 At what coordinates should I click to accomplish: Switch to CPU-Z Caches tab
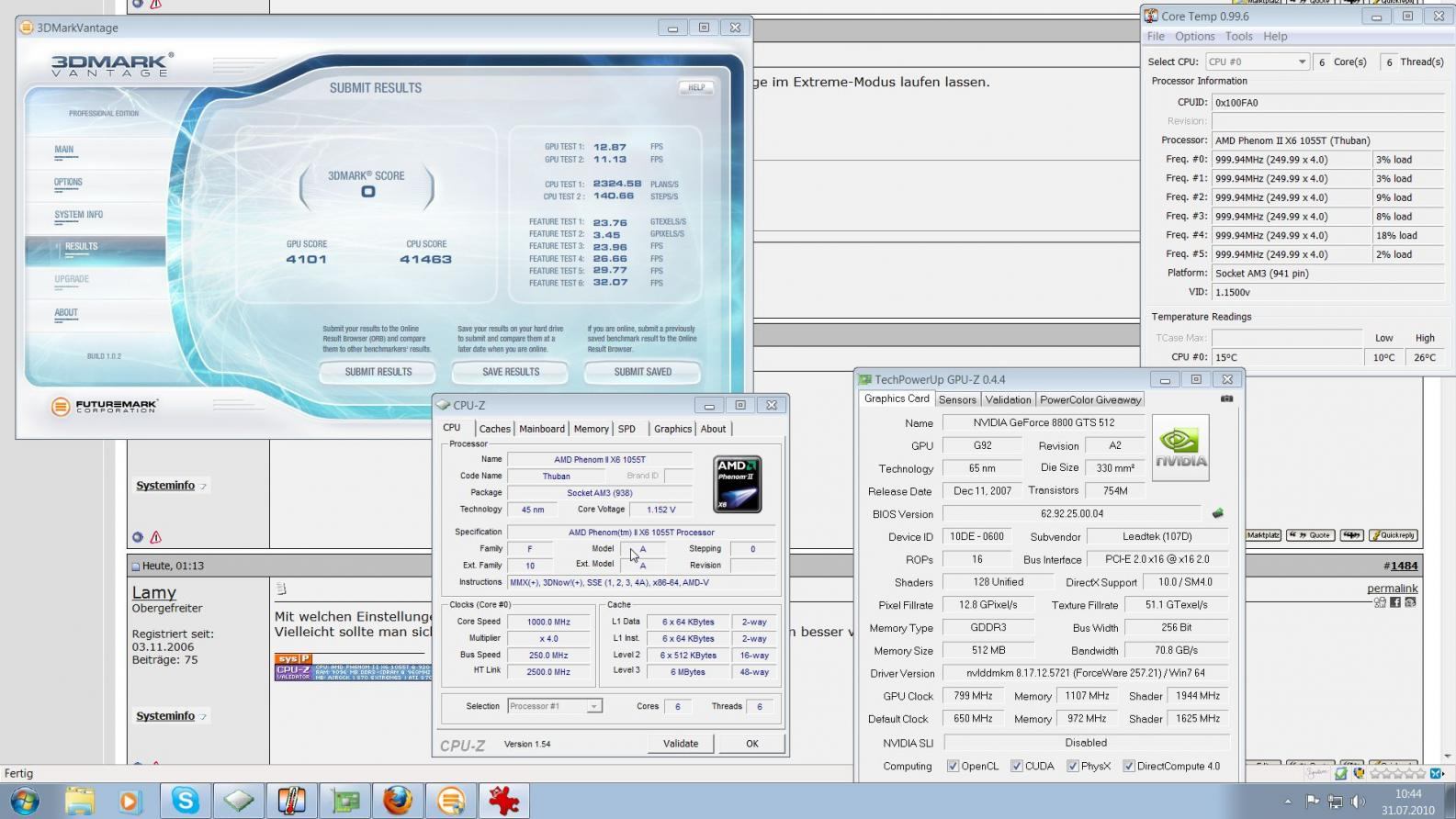point(494,429)
